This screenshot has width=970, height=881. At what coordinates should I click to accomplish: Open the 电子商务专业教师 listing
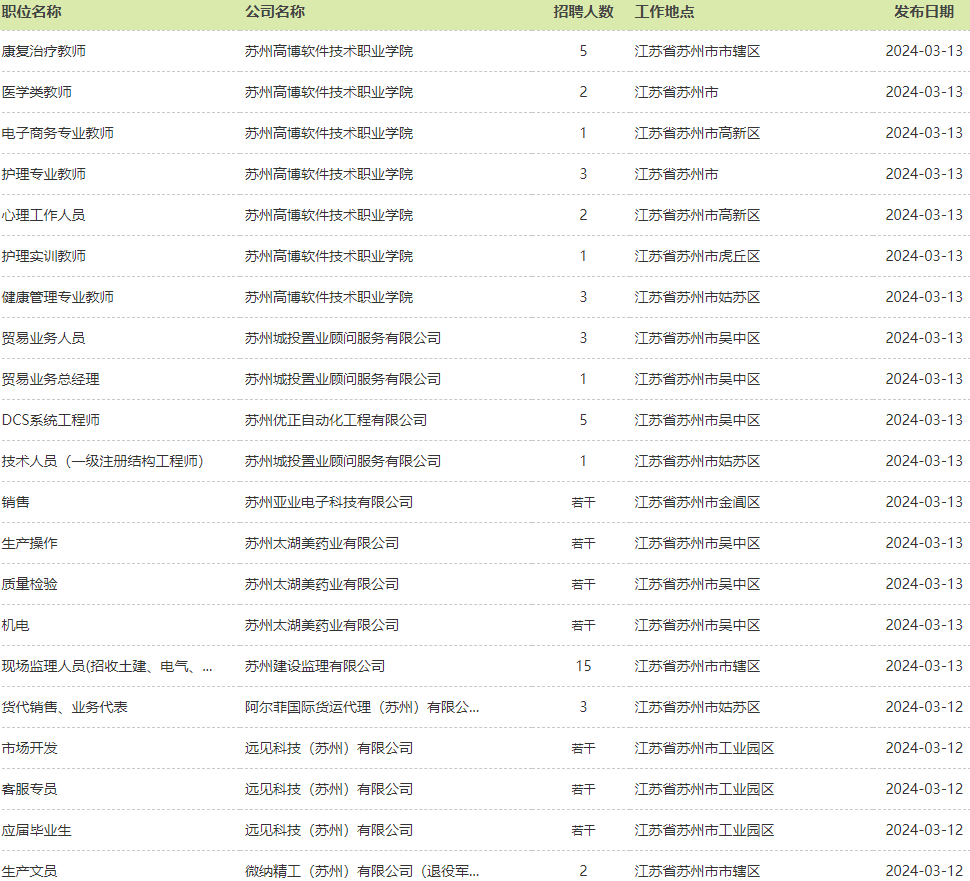[x=85, y=132]
